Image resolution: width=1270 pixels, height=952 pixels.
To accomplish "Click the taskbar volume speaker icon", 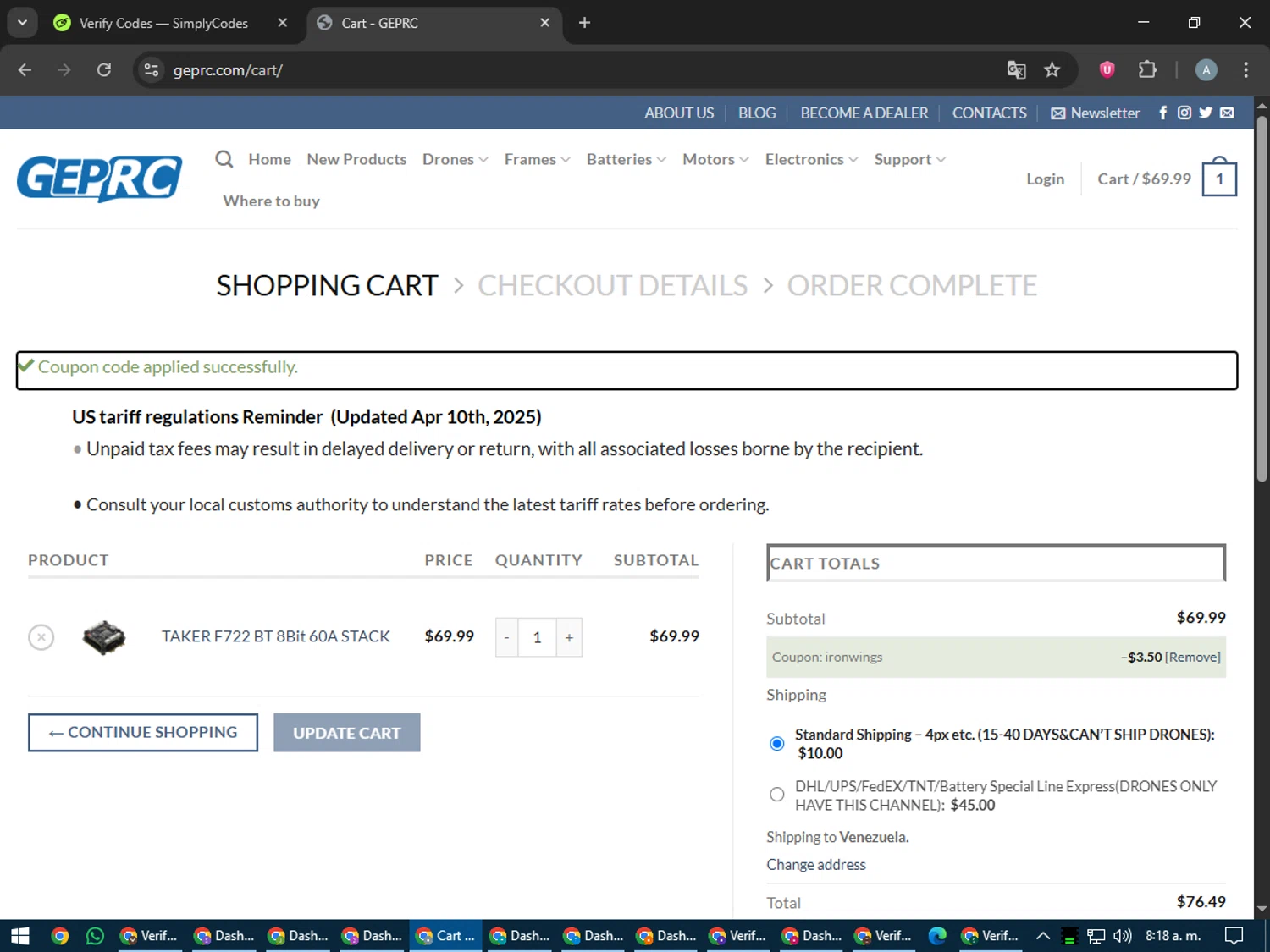I will (1122, 935).
